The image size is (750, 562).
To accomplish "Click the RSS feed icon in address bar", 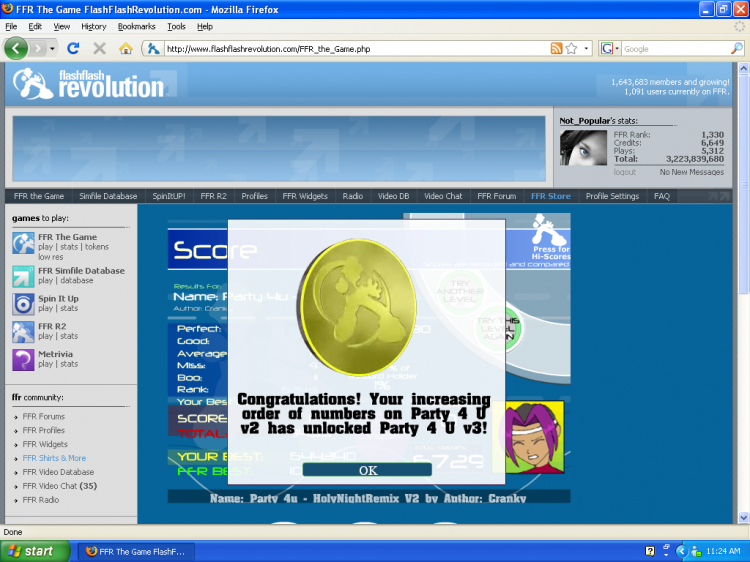I will 556,48.
